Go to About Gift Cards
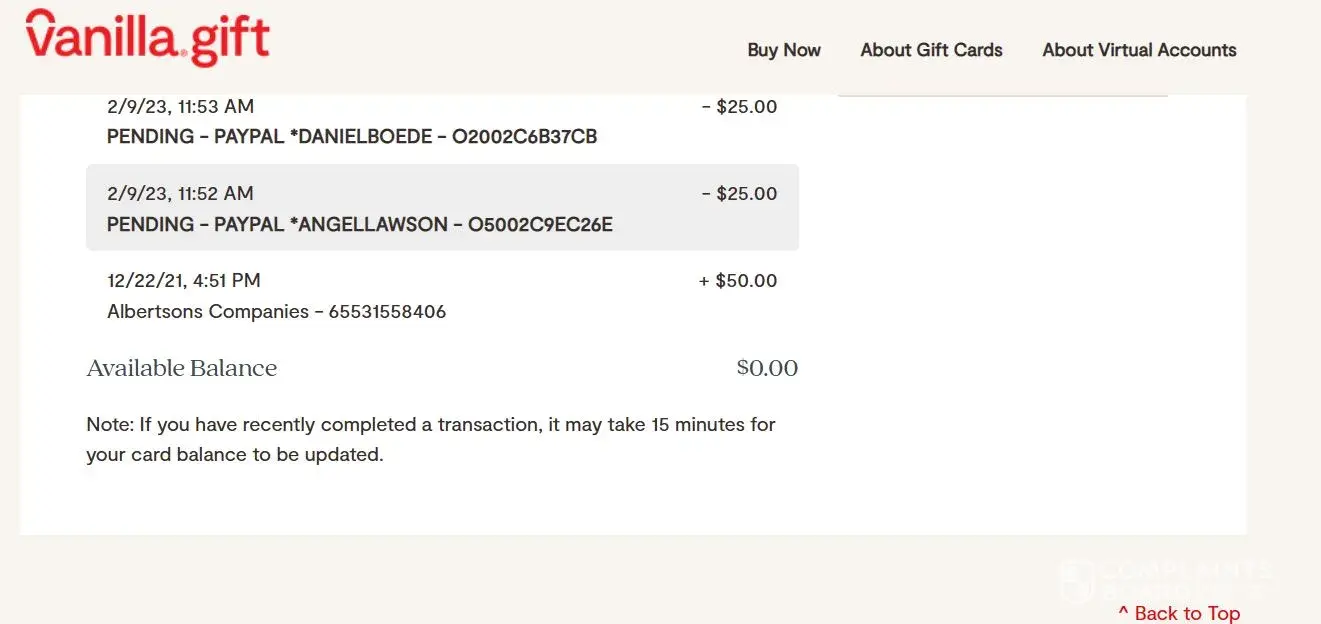Screen dimensions: 1321x624 pyautogui.click(x=931, y=50)
